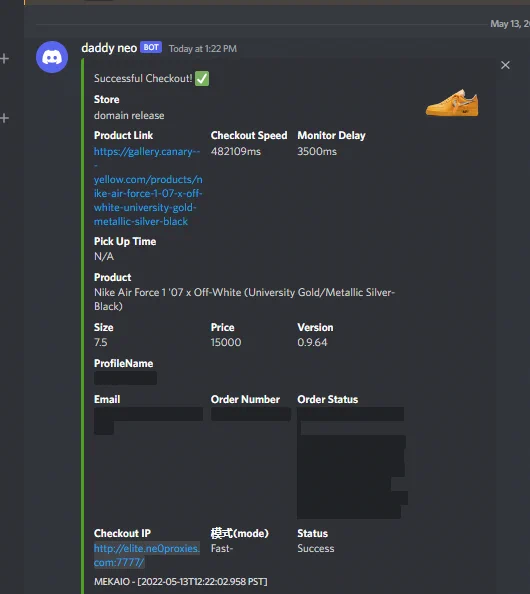Image resolution: width=530 pixels, height=594 pixels.
Task: Click the '3500ms' monitor delay value
Action: 317,152
